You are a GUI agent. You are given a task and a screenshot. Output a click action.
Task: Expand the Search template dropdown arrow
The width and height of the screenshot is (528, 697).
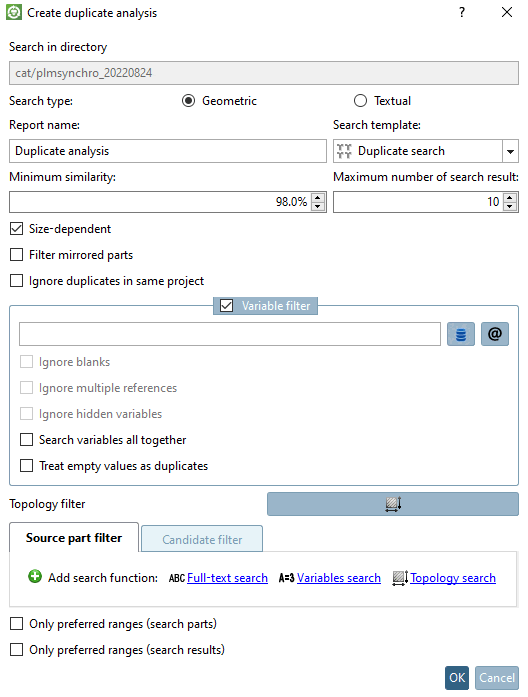[x=510, y=152]
